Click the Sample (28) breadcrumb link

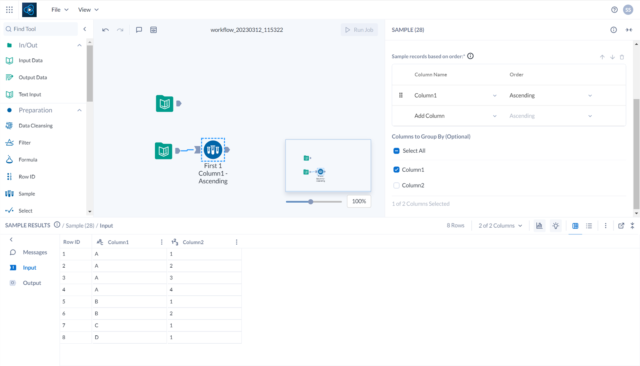(80, 226)
